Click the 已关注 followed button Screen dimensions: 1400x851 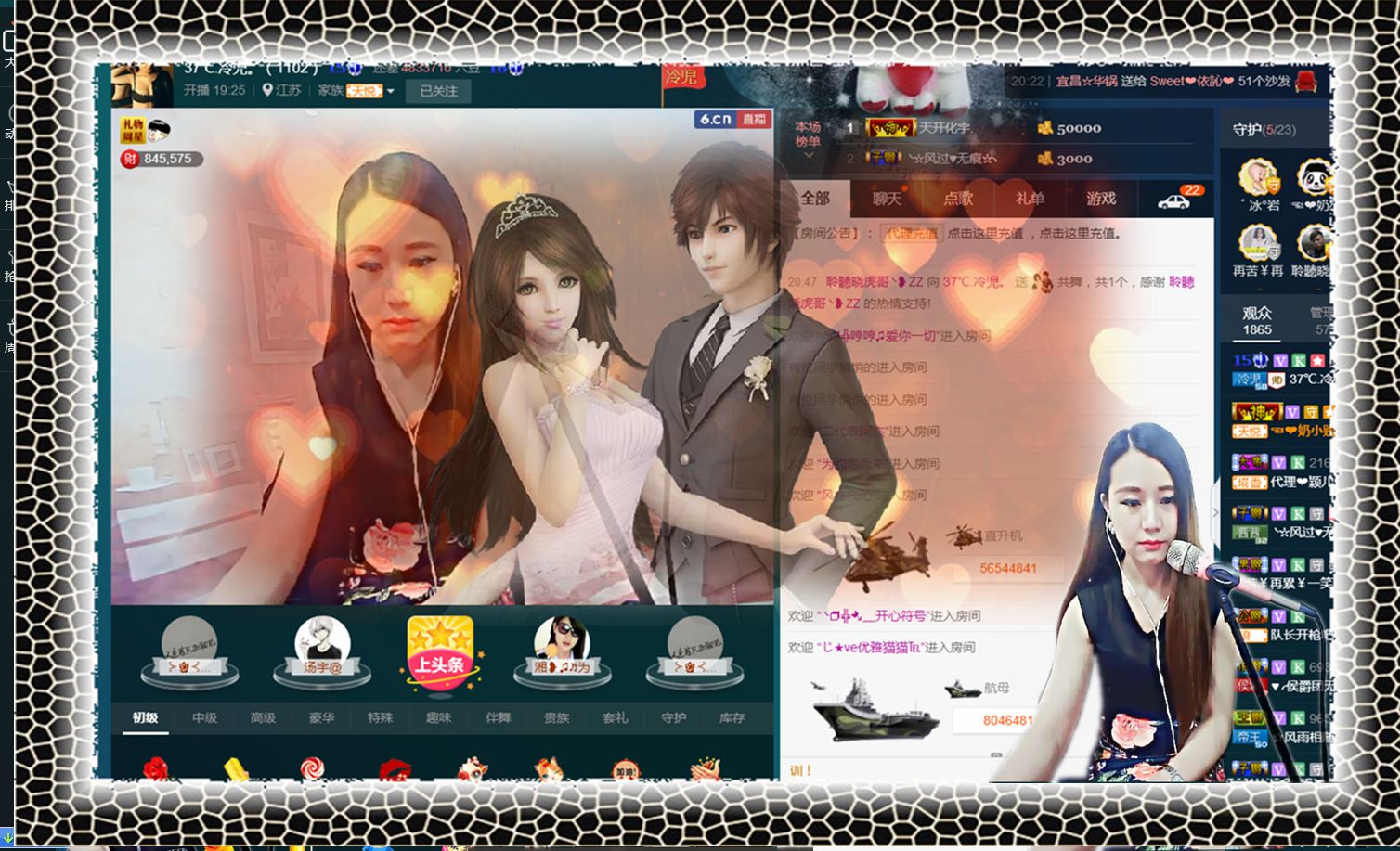pos(438,91)
